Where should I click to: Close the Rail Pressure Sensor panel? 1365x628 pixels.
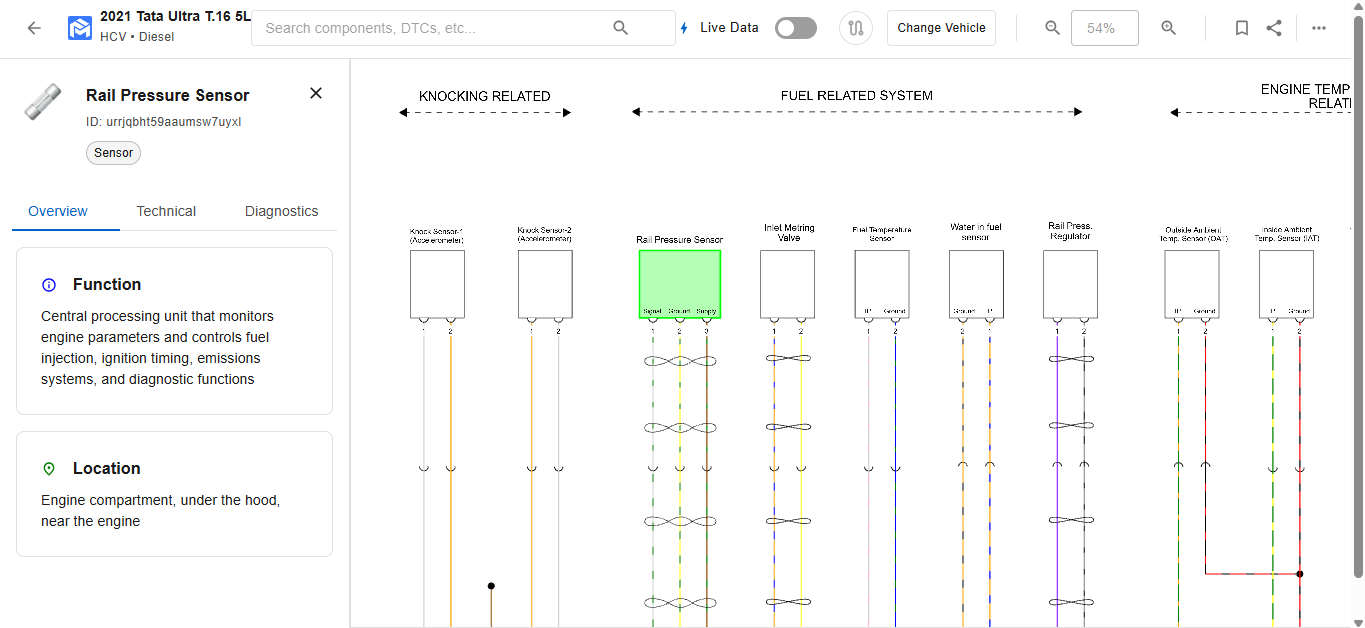point(316,93)
